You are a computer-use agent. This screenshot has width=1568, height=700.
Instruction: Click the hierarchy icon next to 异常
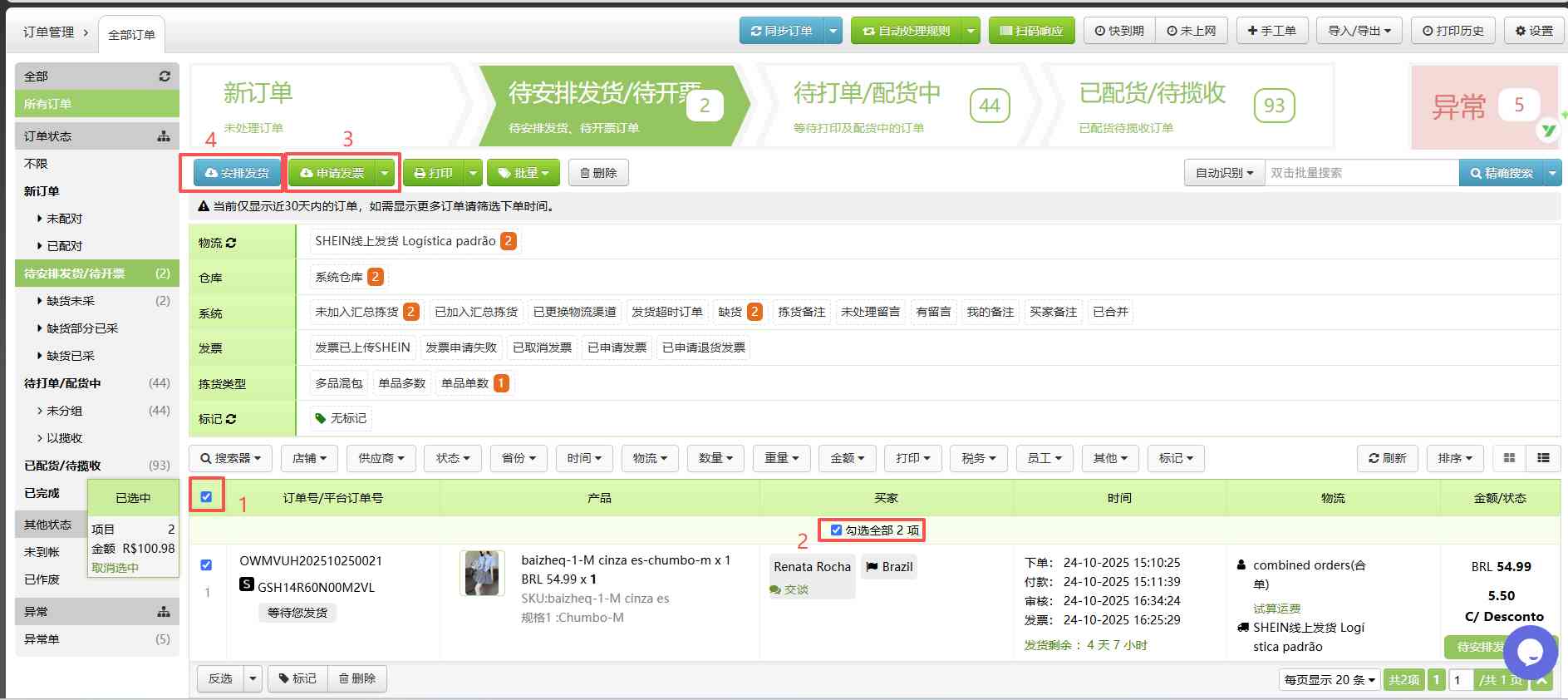164,612
